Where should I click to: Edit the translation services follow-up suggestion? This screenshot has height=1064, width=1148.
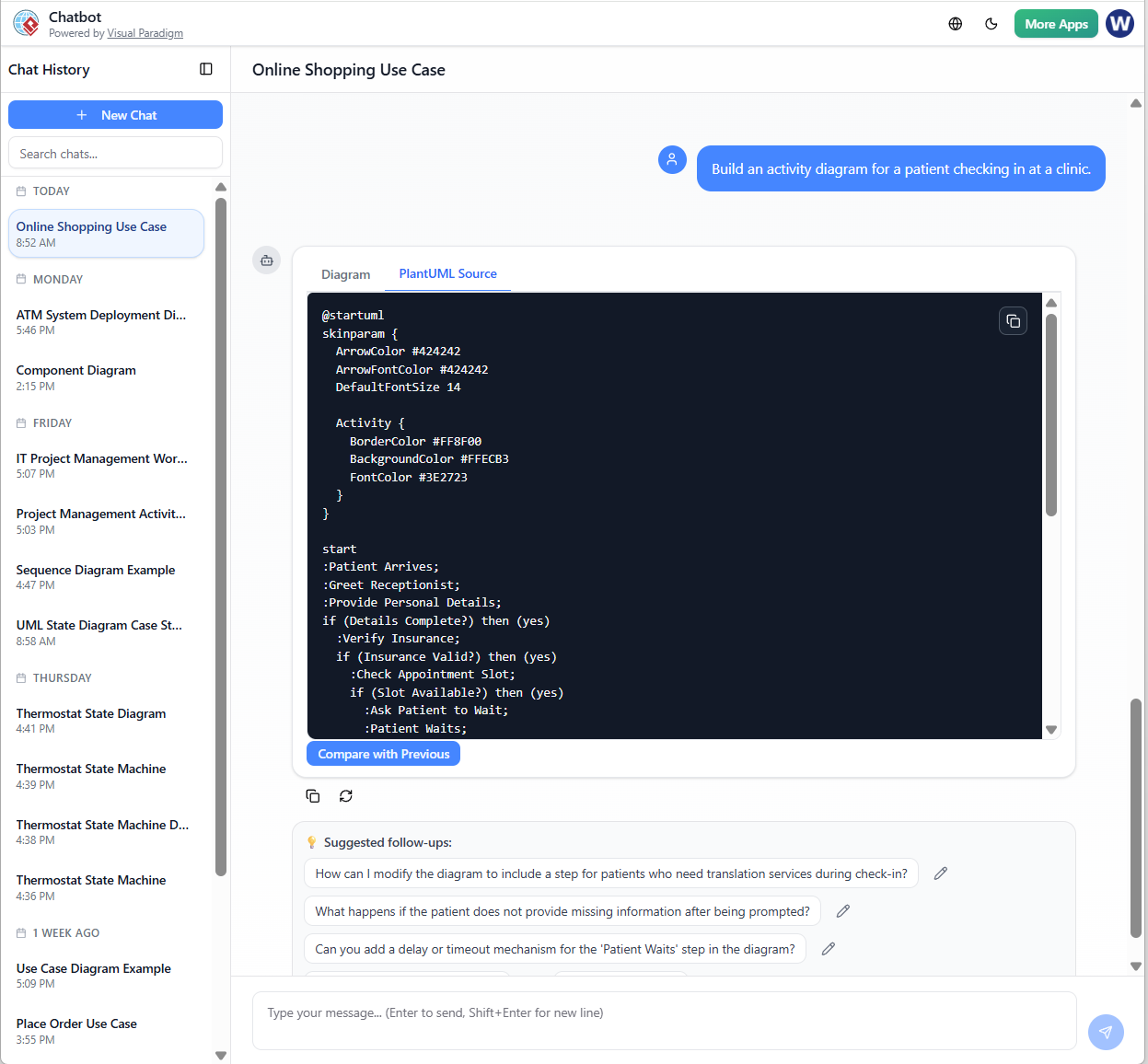tap(940, 873)
